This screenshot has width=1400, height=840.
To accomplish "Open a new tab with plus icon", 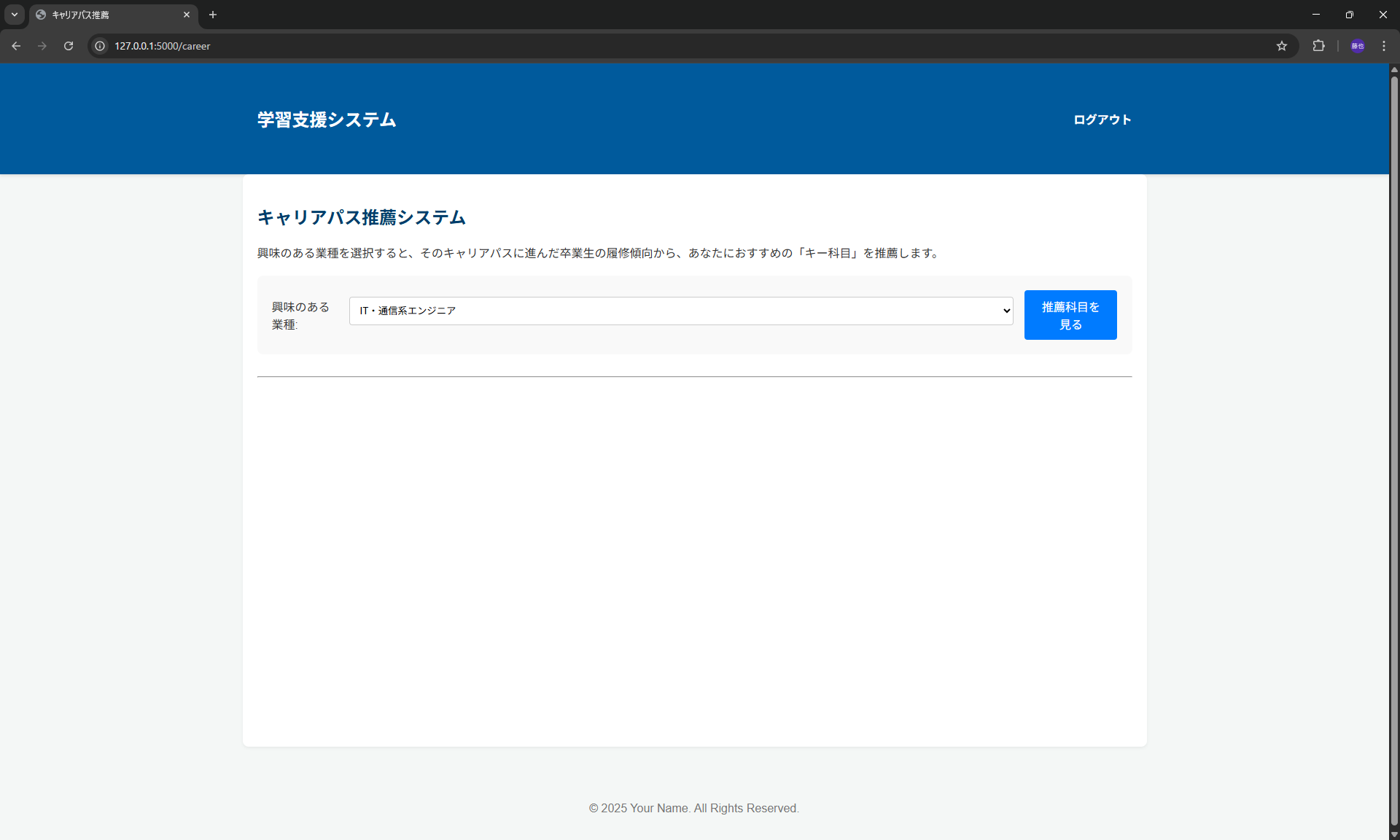I will [213, 15].
